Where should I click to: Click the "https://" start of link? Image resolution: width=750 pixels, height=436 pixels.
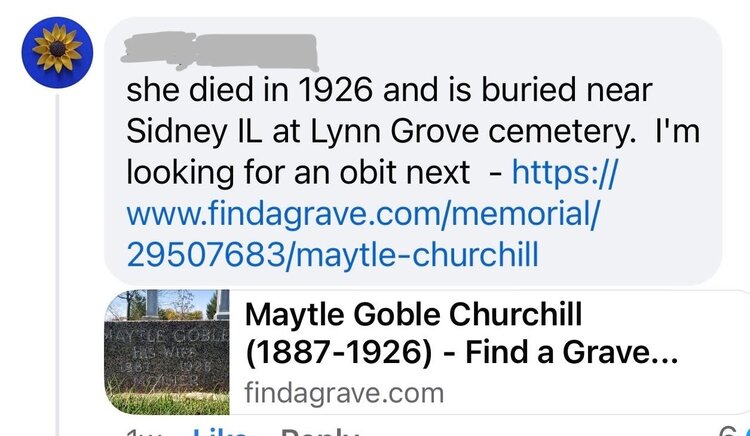pyautogui.click(x=563, y=173)
